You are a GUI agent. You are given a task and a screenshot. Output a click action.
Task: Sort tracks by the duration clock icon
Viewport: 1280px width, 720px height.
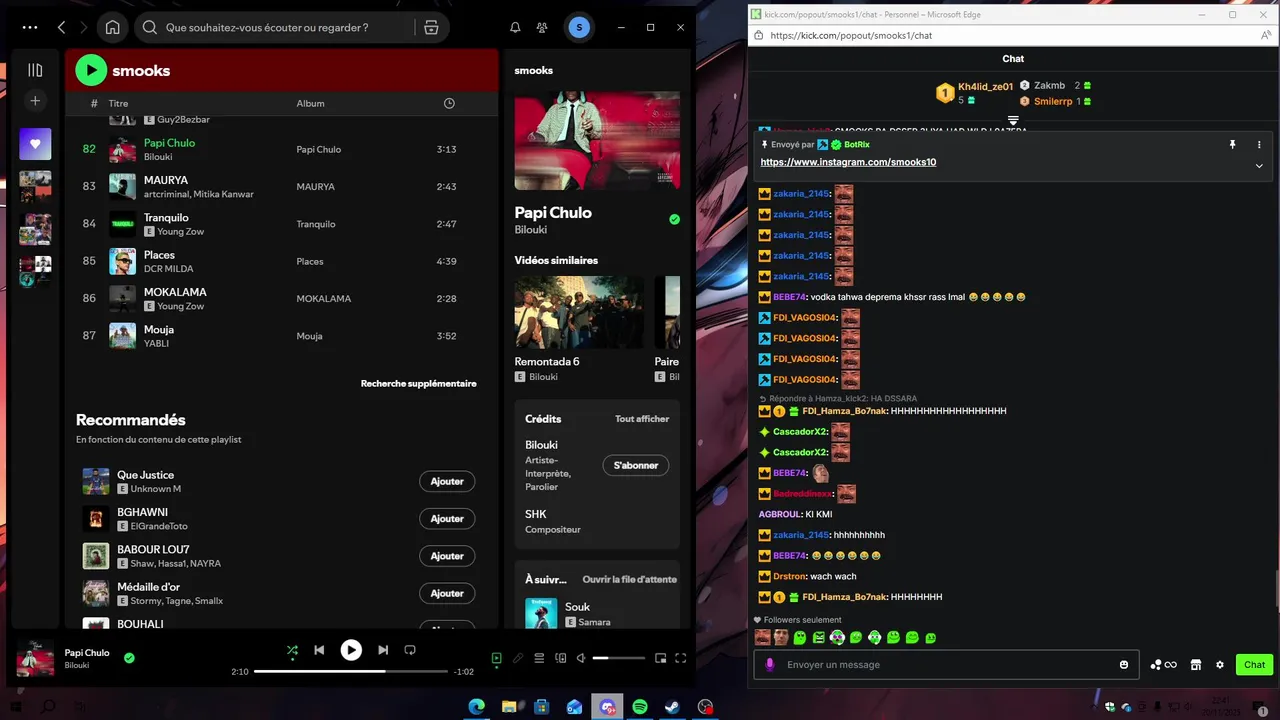[449, 104]
